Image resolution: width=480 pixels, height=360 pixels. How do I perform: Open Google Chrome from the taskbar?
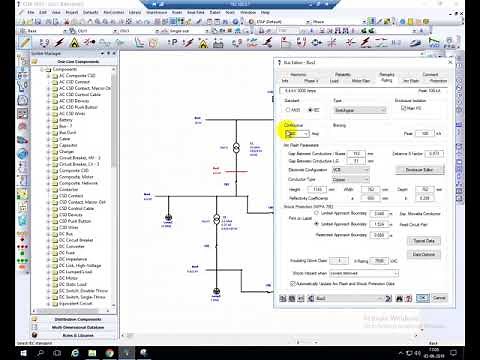click(x=110, y=353)
